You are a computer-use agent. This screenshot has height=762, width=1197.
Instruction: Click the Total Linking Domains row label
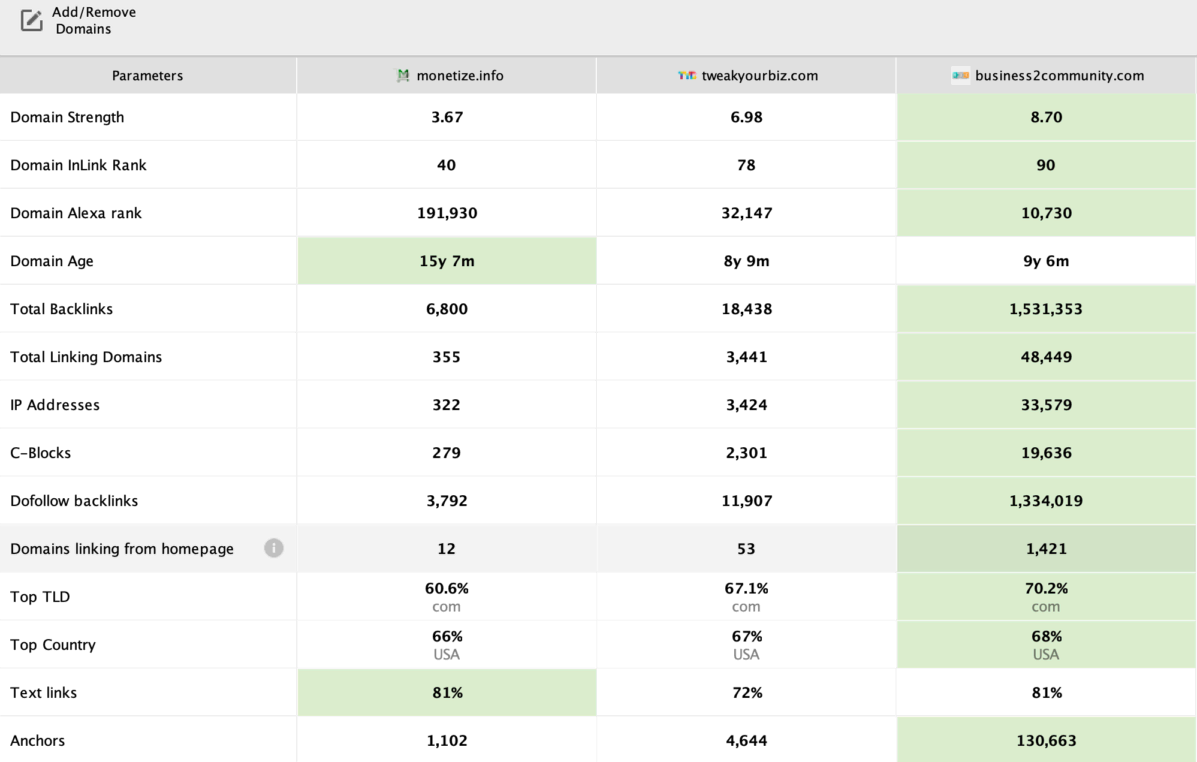click(x=86, y=357)
